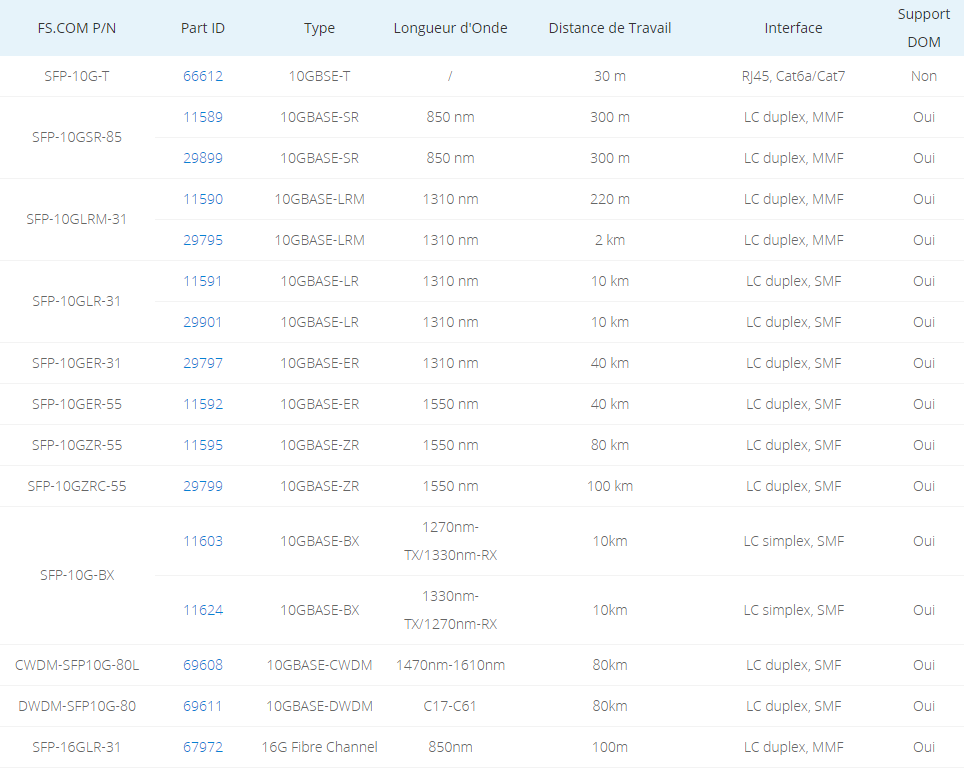Click the 11595 part link
Viewport: 964px width, 768px height.
pos(203,445)
